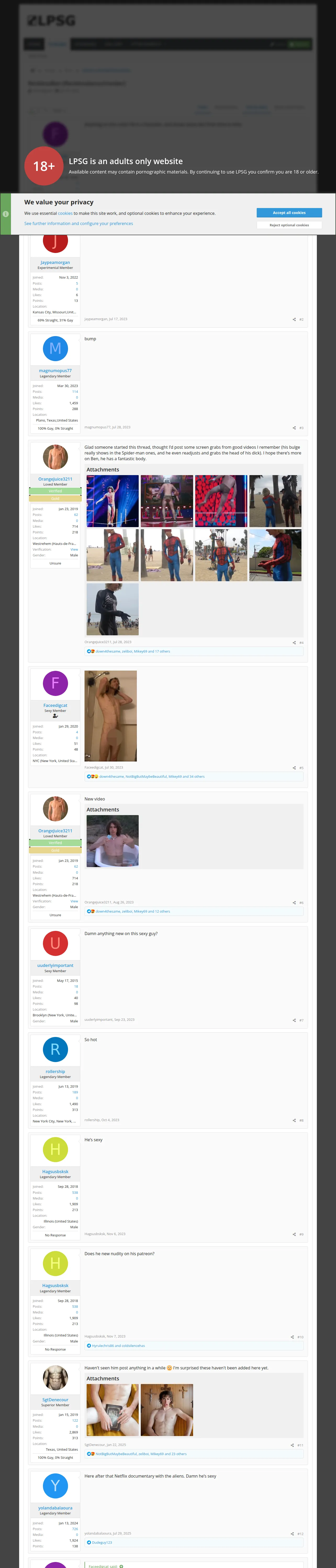Open yolandabalaoura's post count '726'
The image size is (336, 1568).
tap(75, 1529)
